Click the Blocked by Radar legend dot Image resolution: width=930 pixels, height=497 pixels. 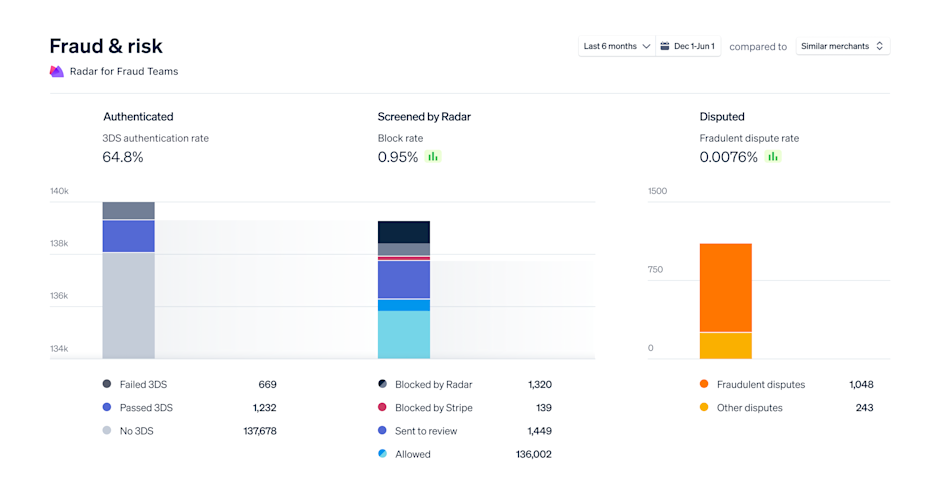[x=383, y=384]
